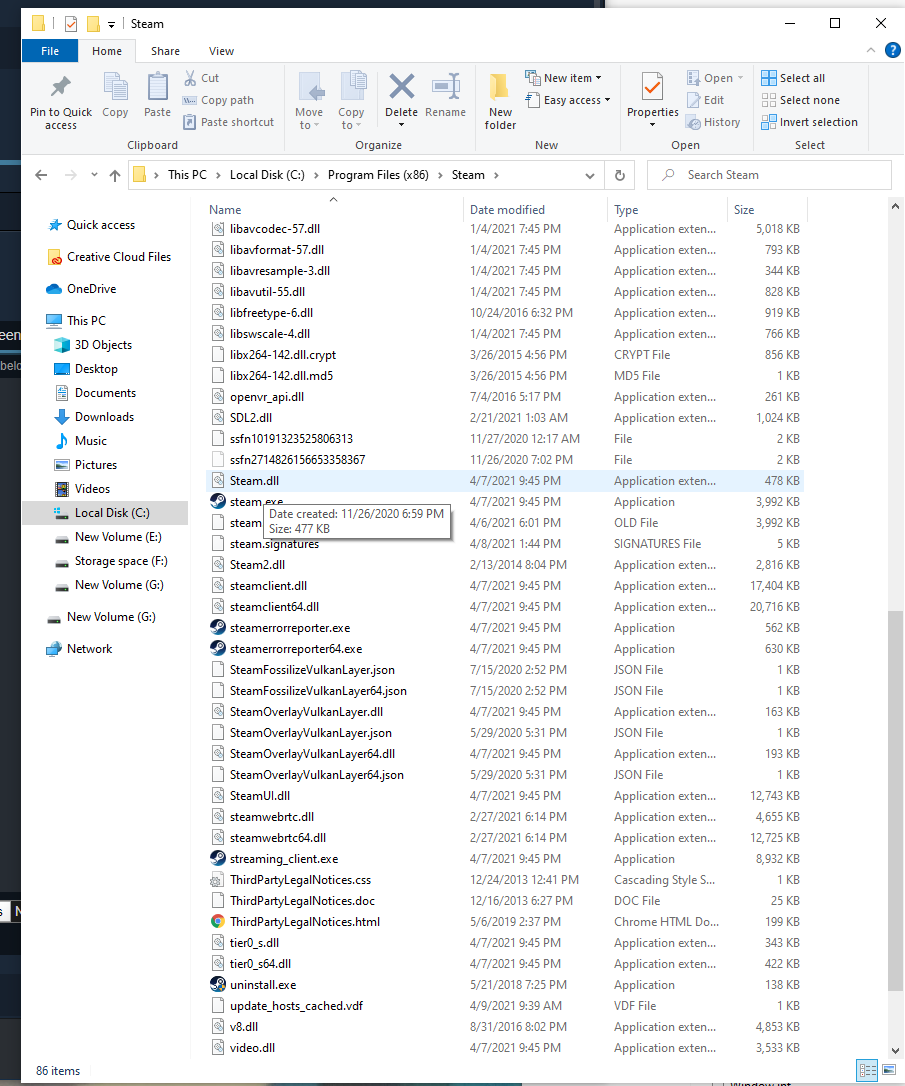The width and height of the screenshot is (905, 1086).
Task: Switch to the View ribbon tab
Action: pos(221,51)
